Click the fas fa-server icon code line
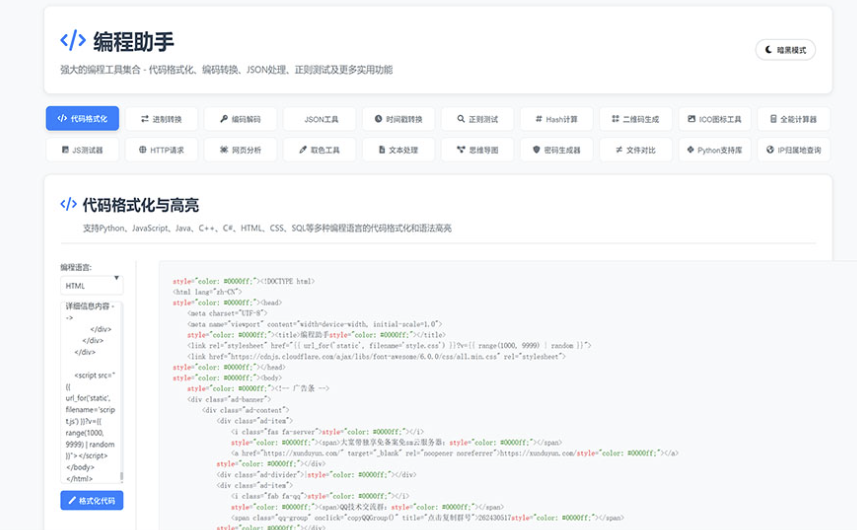857x530 pixels. pos(327,432)
